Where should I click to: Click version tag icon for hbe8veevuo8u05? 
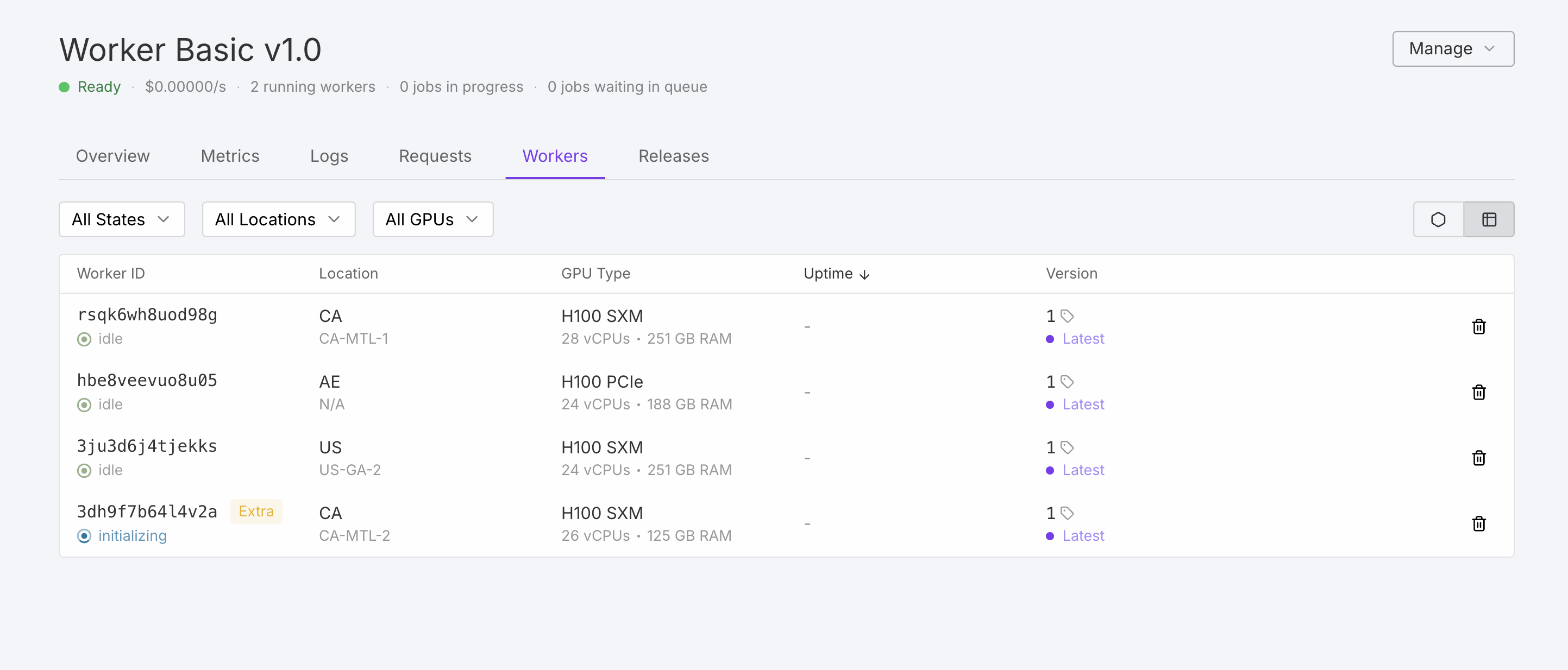1067,382
